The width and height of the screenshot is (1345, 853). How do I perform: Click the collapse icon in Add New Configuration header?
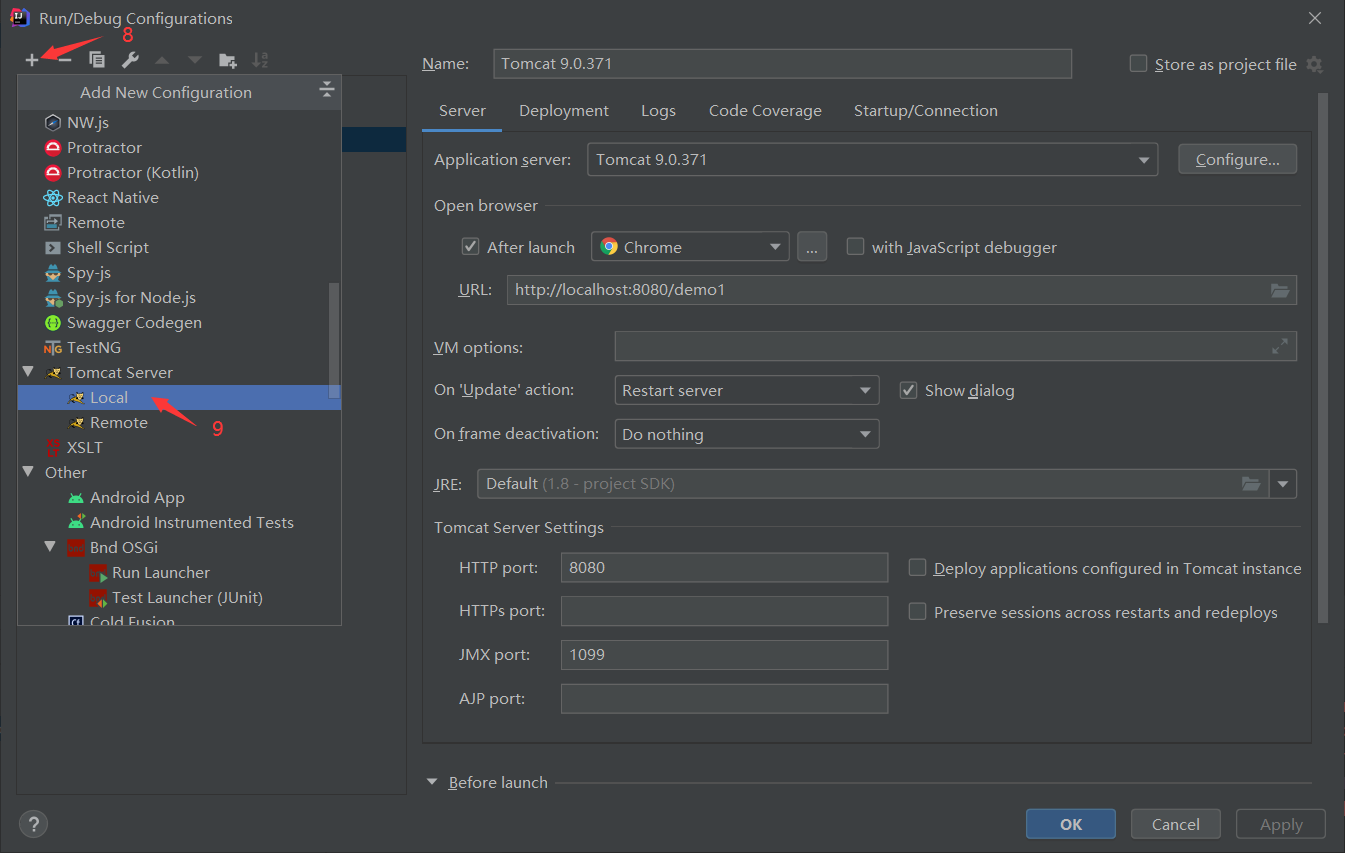(327, 91)
